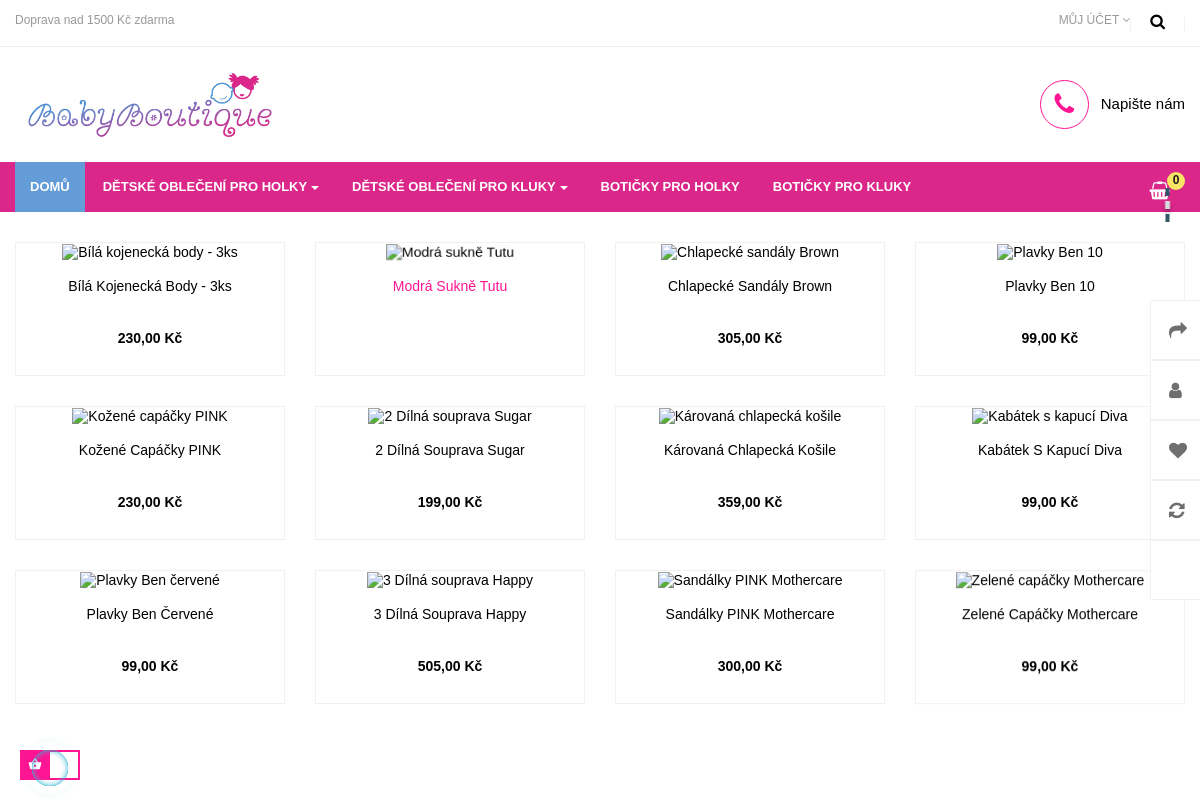Open the wishlist heart sidebar icon
This screenshot has width=1200, height=800.
1177,450
